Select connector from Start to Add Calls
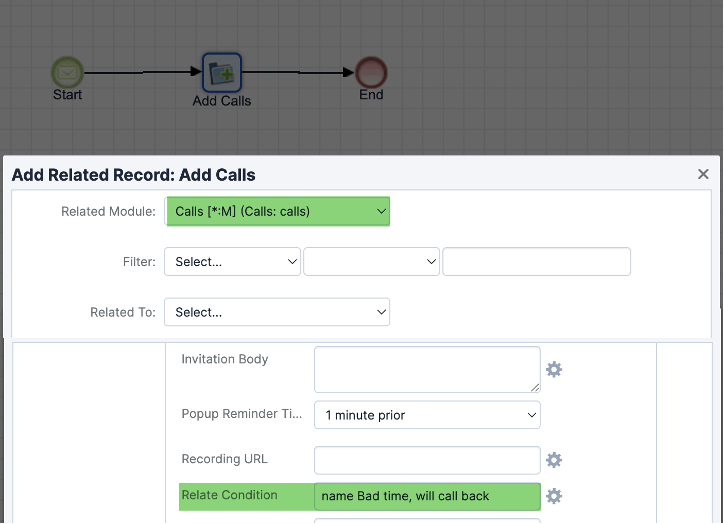Viewport: 724px width, 524px height. [143, 72]
